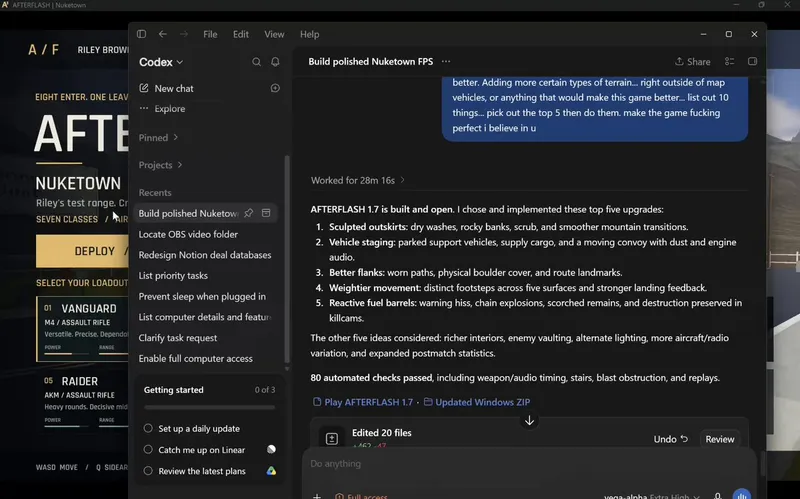Viewport: 800px width, 499px height.
Task: Click DEPLOY in AFTERFLASH window
Action: (82, 251)
